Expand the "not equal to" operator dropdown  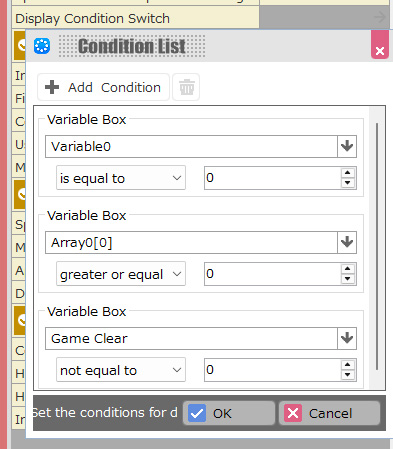pyautogui.click(x=121, y=370)
